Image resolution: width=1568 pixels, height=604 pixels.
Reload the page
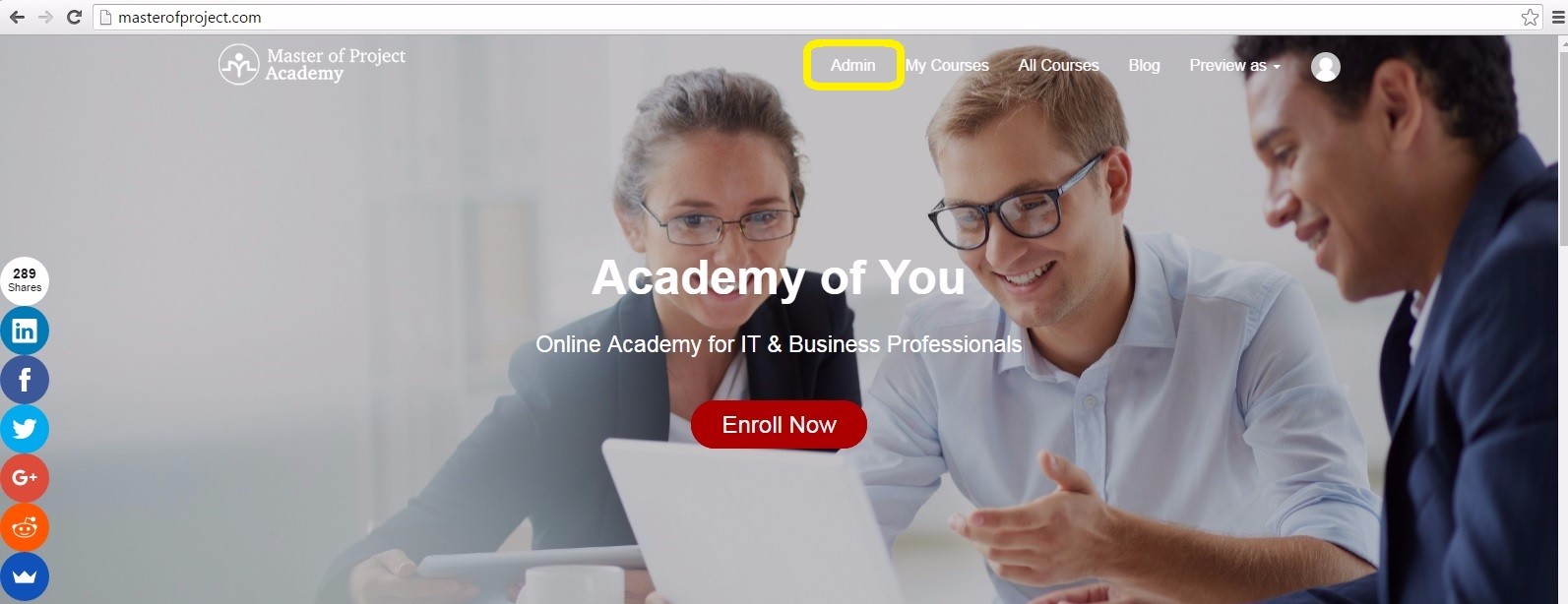click(74, 17)
